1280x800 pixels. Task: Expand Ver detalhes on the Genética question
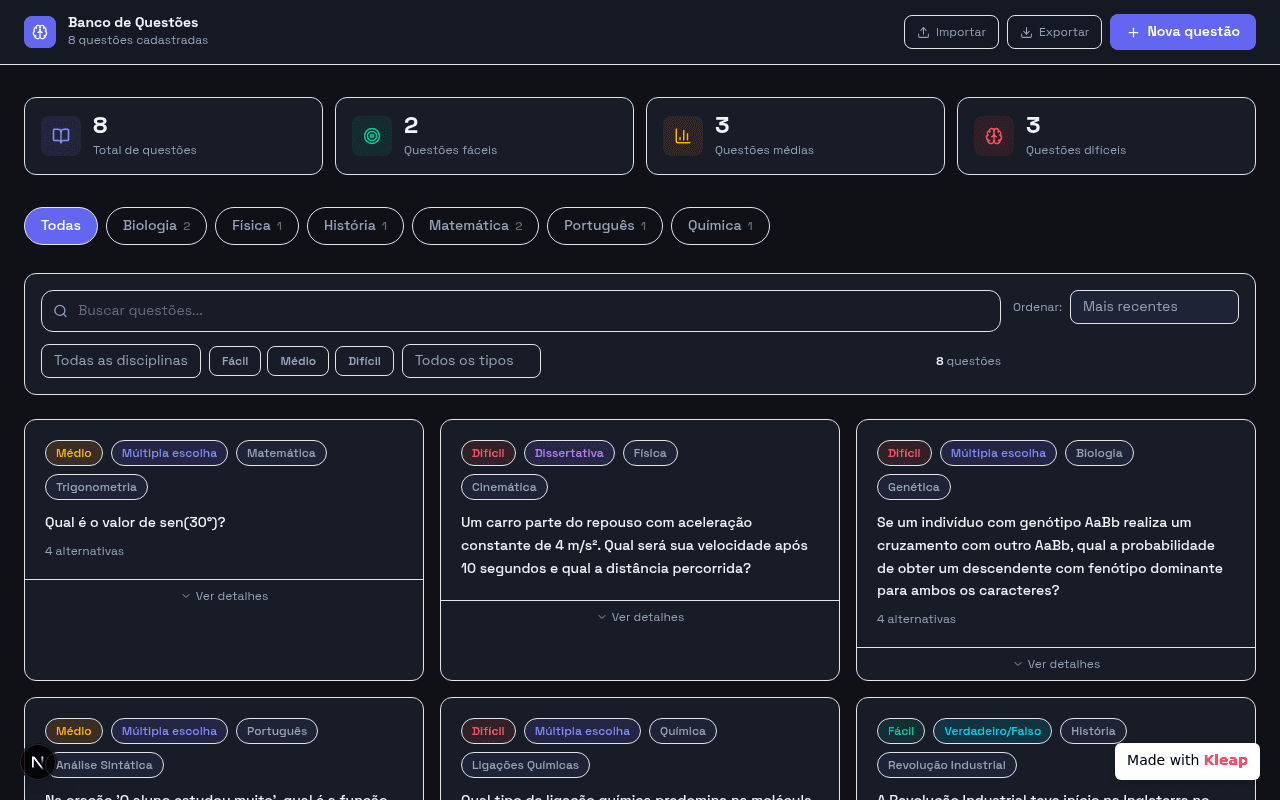click(1056, 664)
